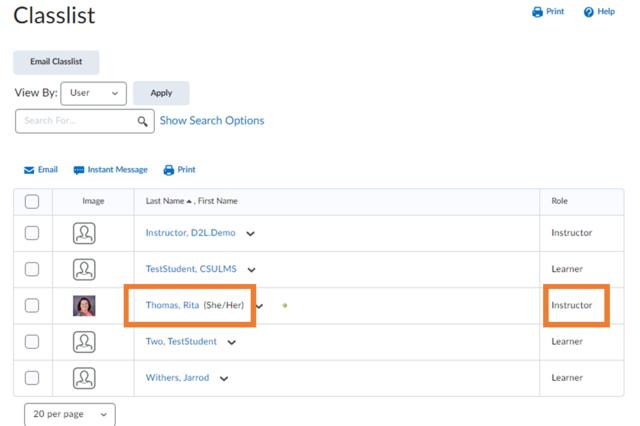Screen dimensions: 640x426
Task: Check the box for TestStudent, CSULMS
Action: 32,269
